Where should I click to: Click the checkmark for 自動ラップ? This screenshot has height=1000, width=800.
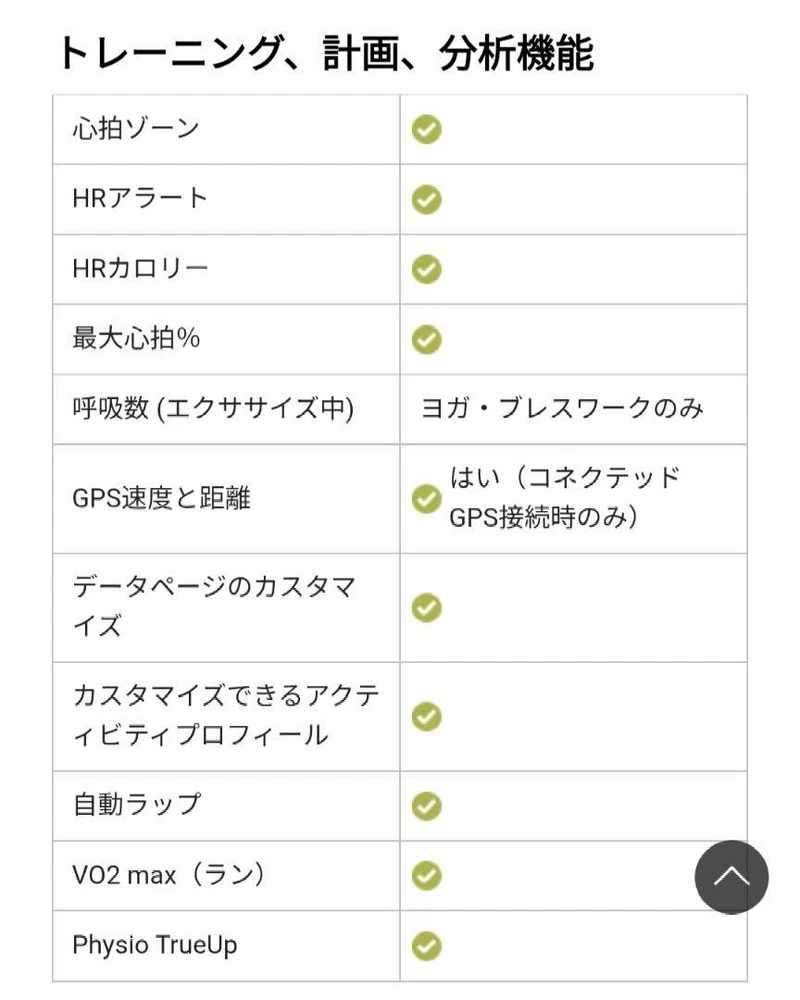427,805
